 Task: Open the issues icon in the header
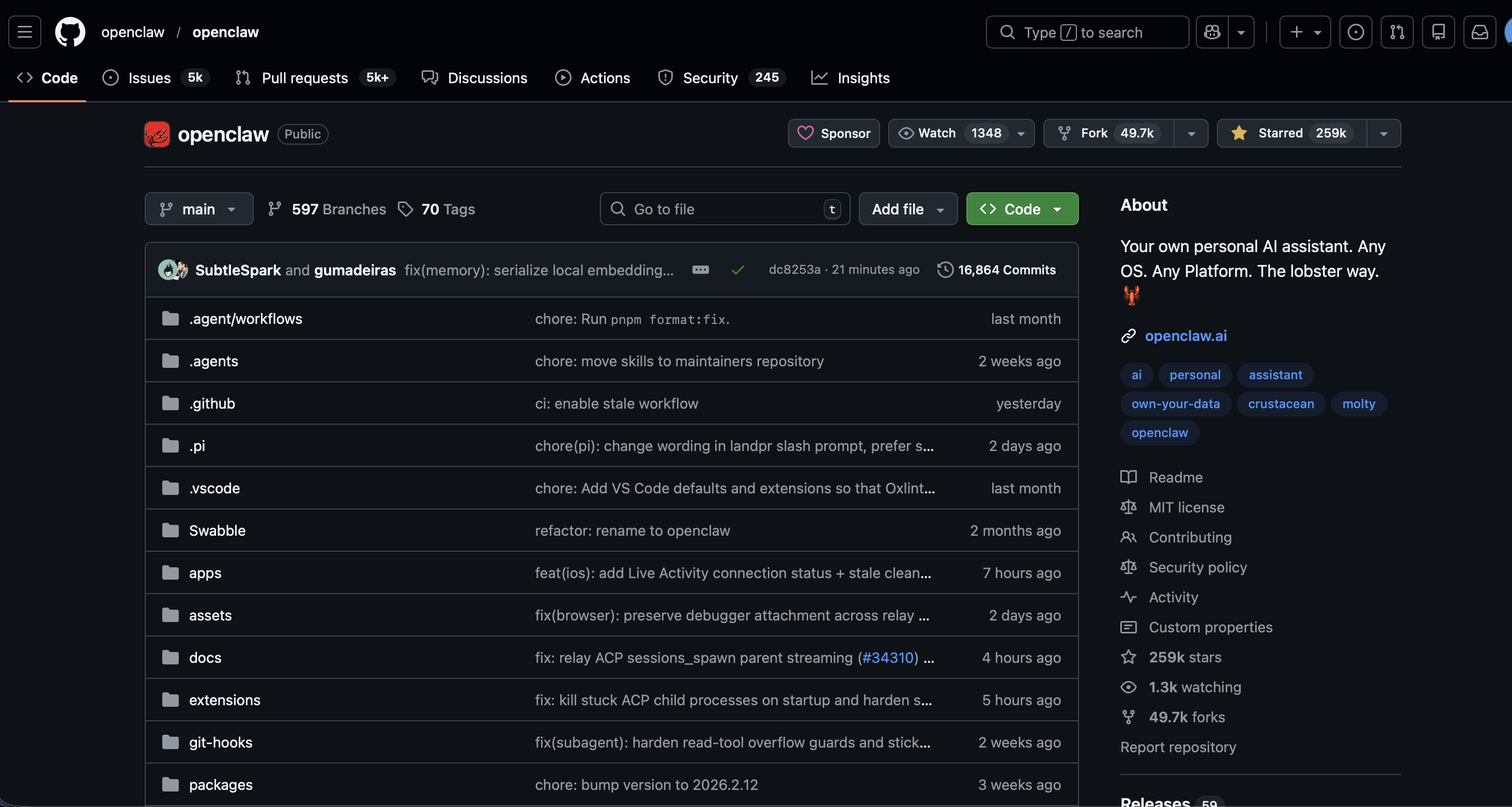[1355, 32]
